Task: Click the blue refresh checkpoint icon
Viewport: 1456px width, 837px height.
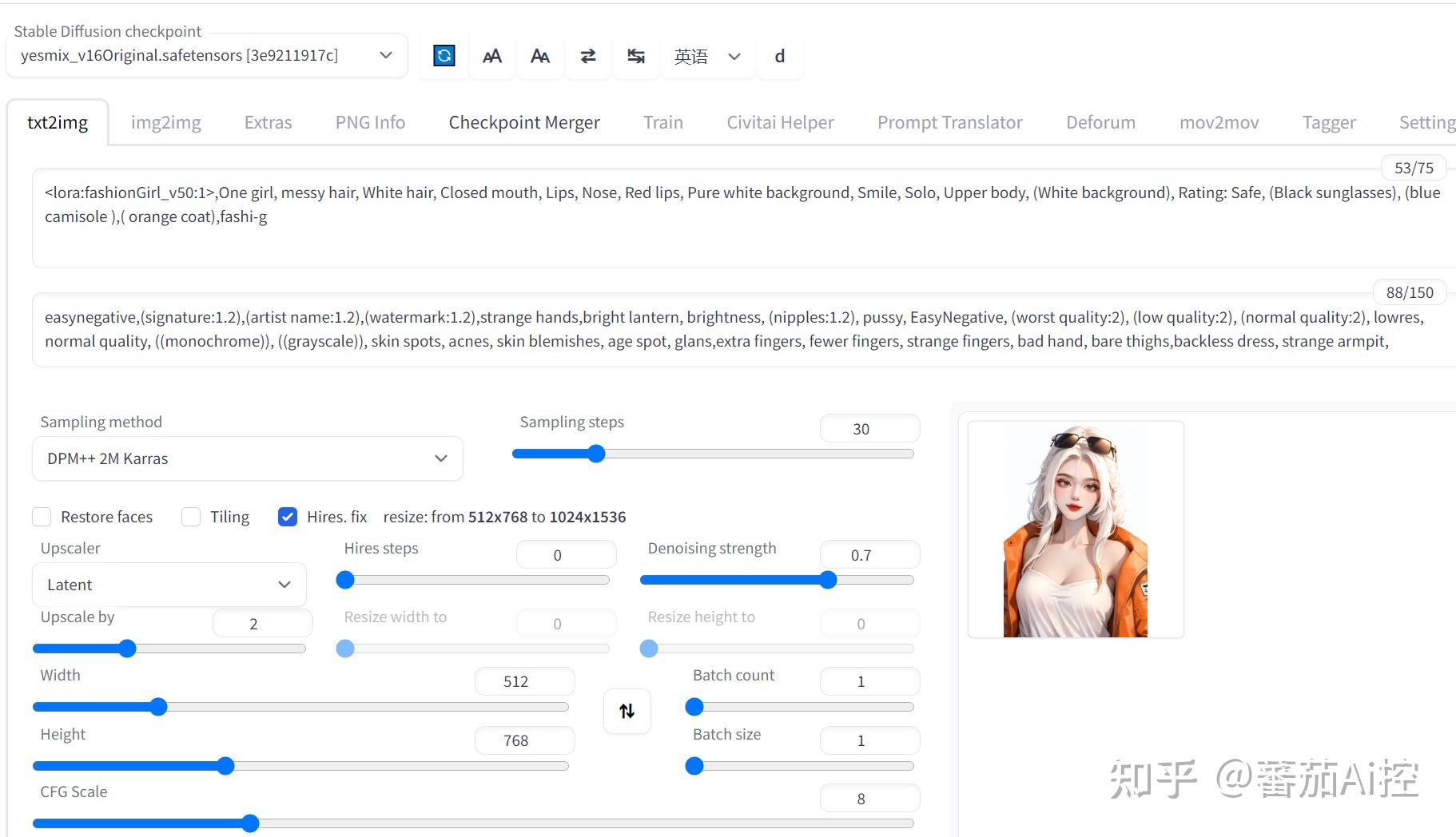Action: (444, 56)
